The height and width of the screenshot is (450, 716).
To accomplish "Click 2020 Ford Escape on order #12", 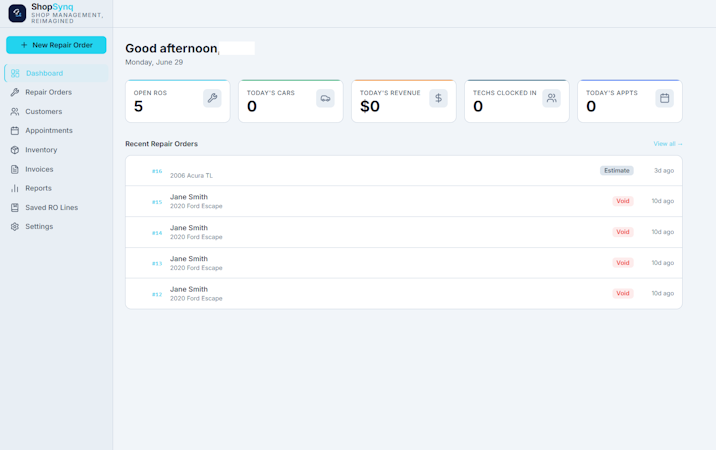I will 196,298.
